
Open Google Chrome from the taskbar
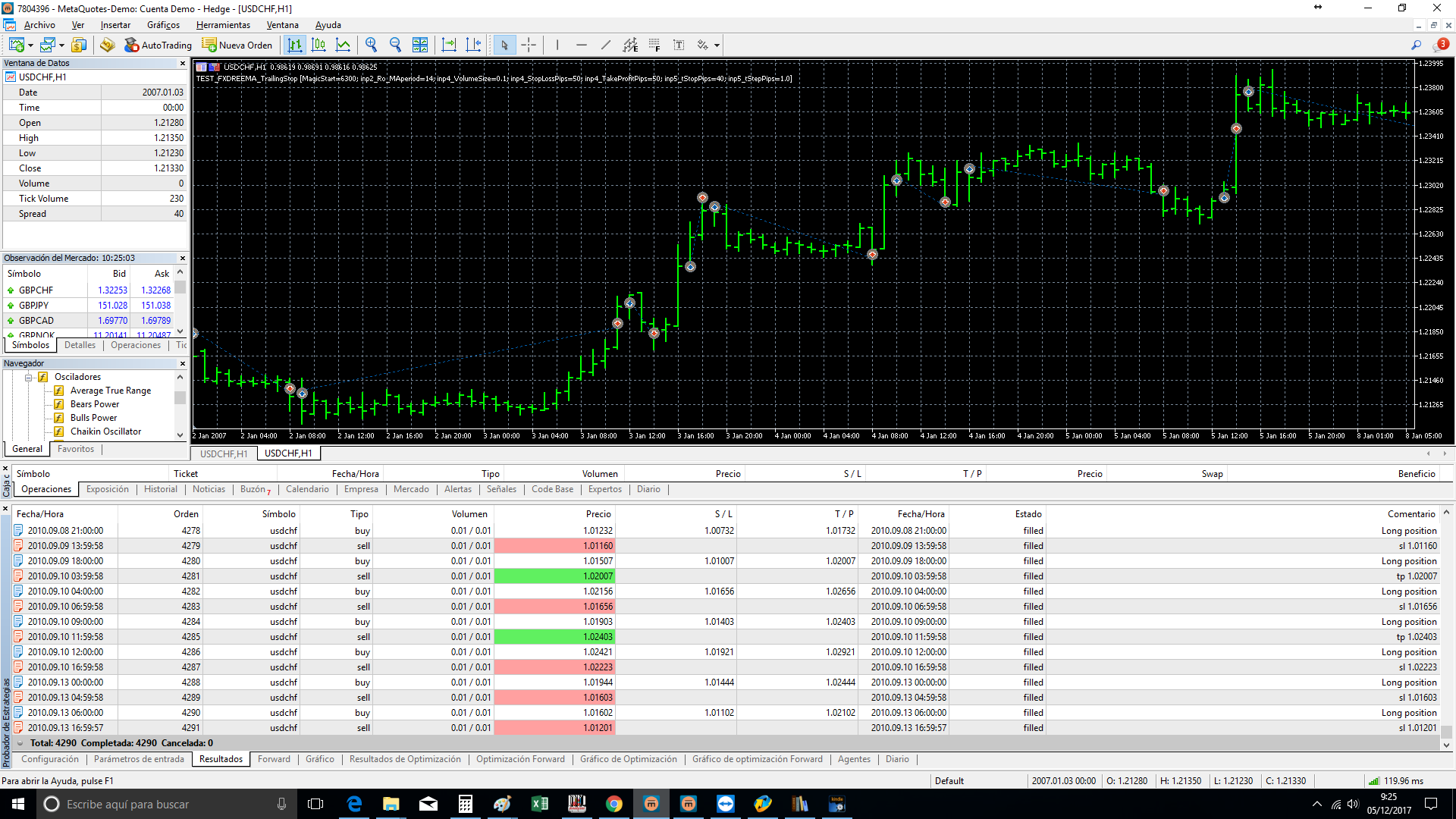614,804
